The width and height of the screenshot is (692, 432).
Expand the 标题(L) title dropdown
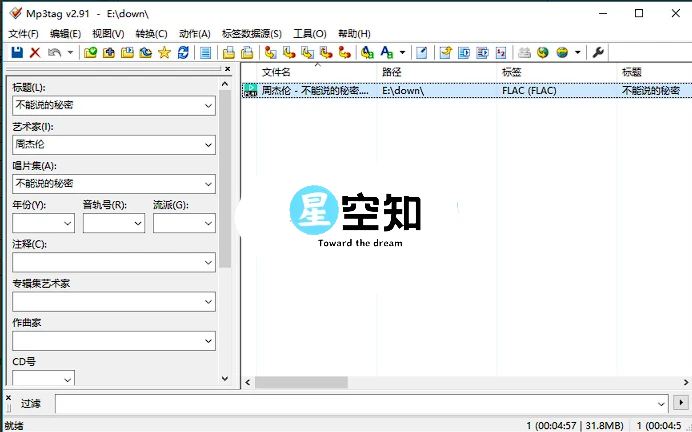(208, 106)
